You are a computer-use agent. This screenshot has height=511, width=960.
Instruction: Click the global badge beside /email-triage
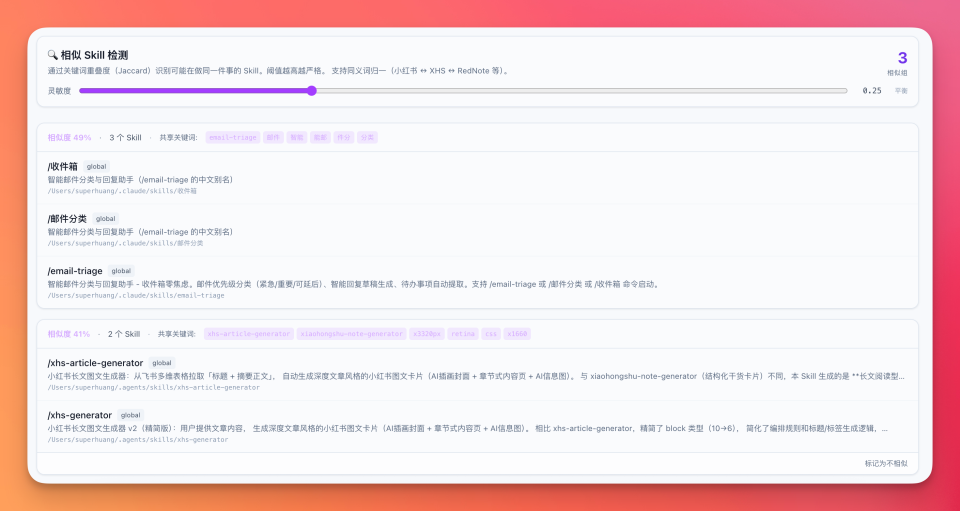point(121,270)
